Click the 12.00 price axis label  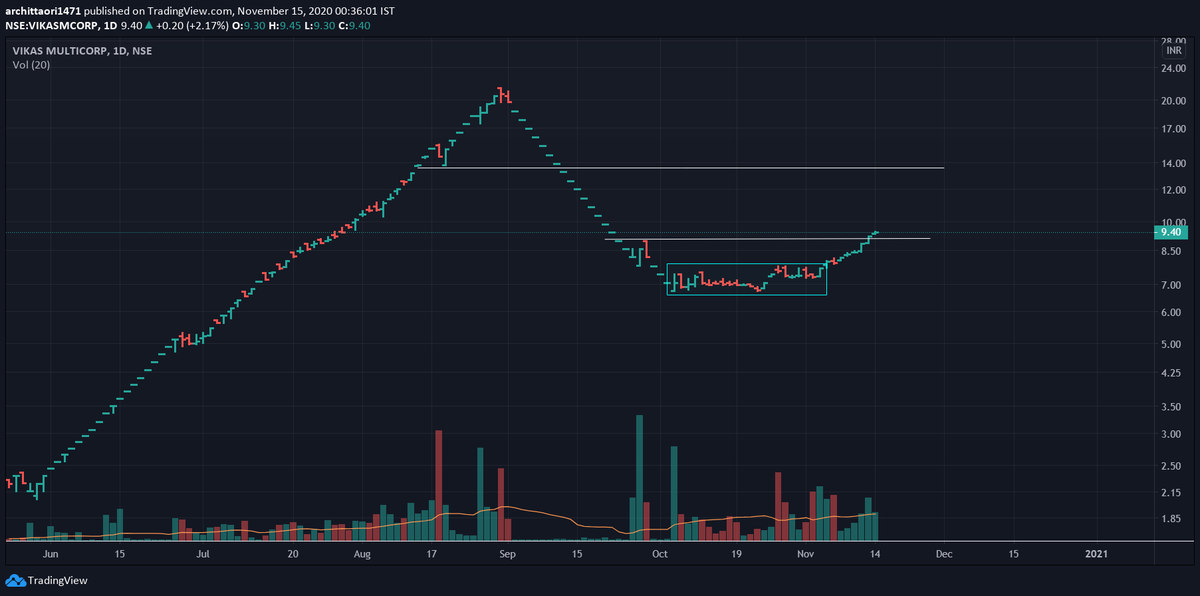point(1173,191)
